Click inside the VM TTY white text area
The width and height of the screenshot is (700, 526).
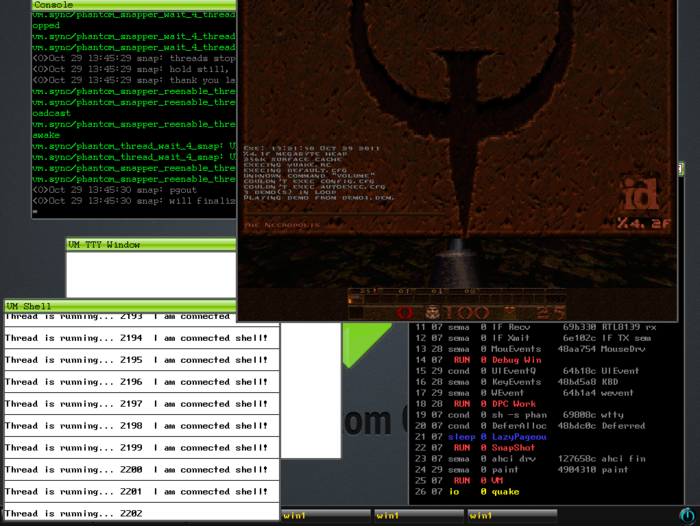(151, 274)
